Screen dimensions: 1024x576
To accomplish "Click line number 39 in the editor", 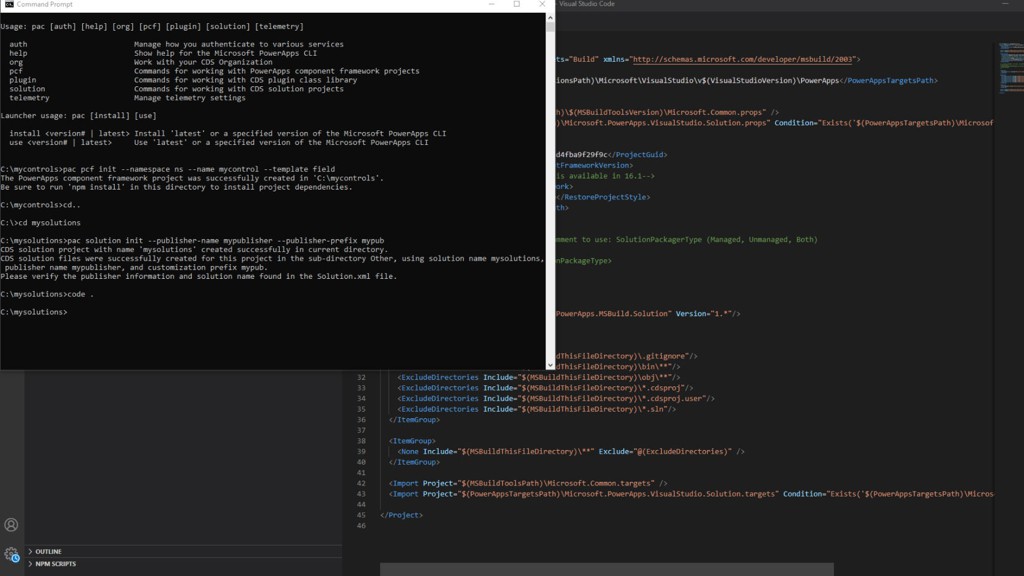I will (x=361, y=451).
